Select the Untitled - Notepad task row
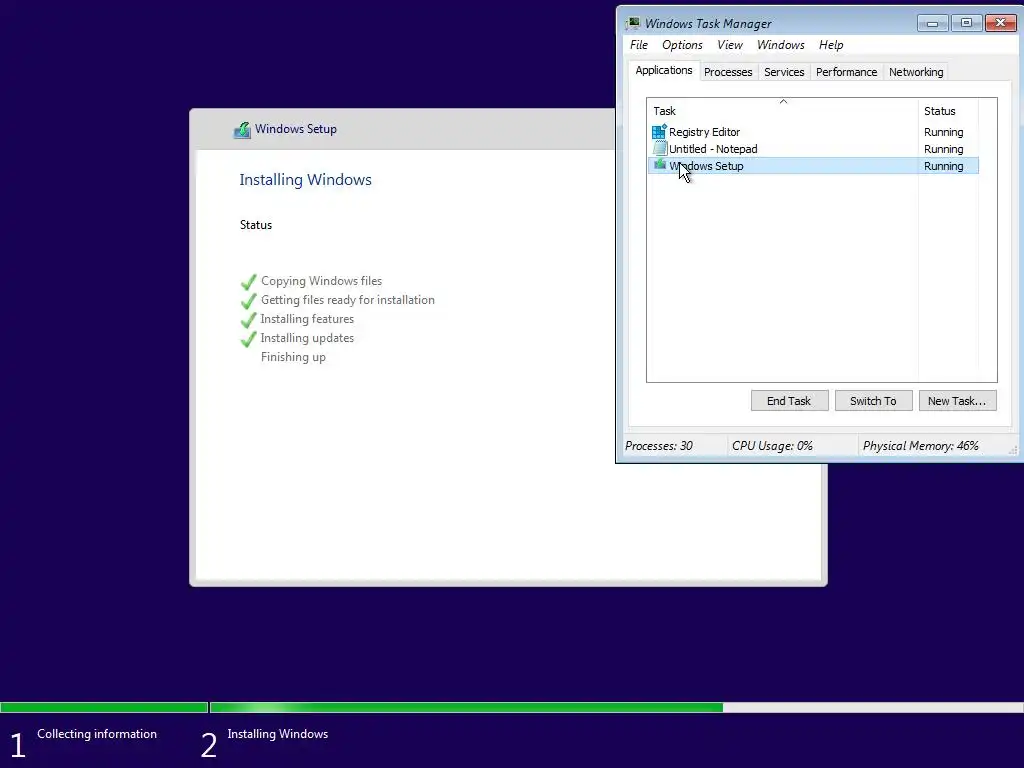 click(813, 149)
